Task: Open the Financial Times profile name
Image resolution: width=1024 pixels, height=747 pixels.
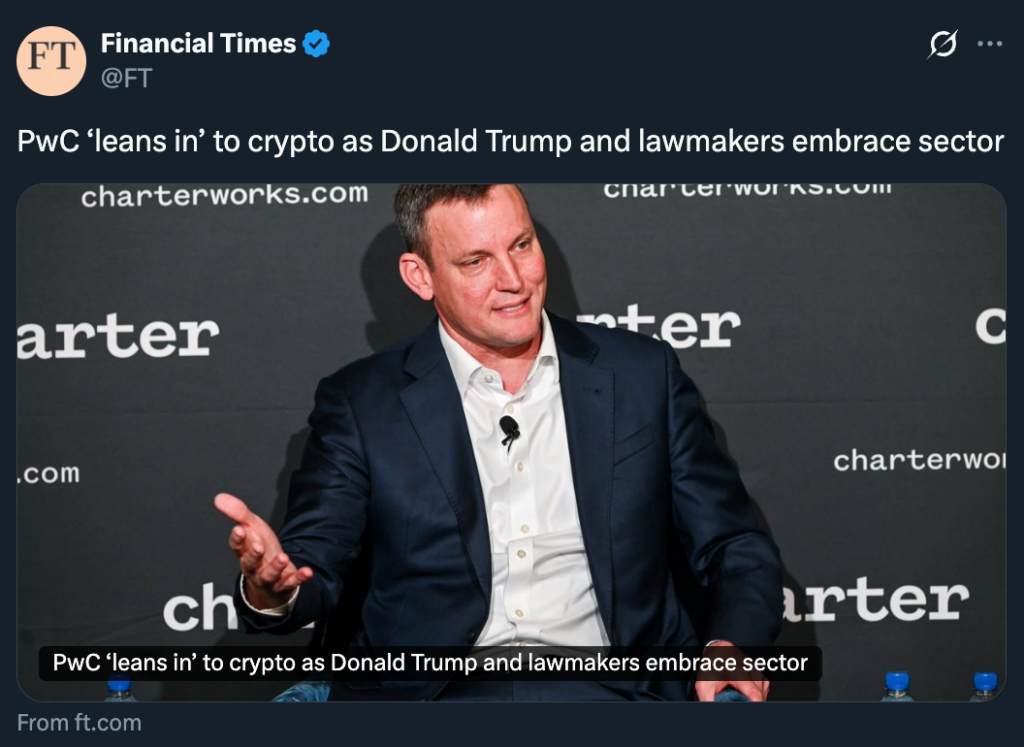Action: (198, 44)
